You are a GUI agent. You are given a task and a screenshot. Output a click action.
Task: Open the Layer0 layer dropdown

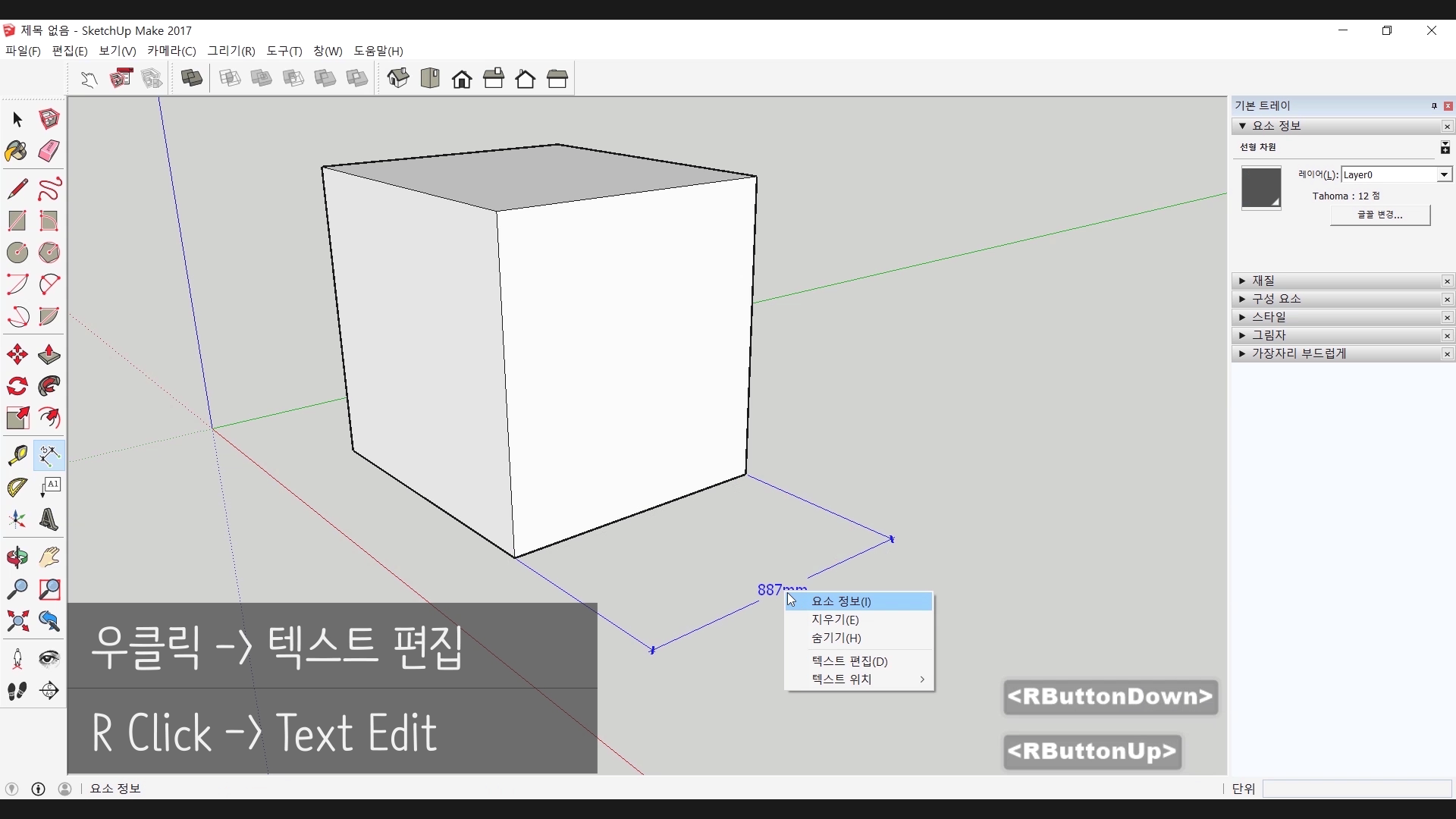click(1444, 175)
